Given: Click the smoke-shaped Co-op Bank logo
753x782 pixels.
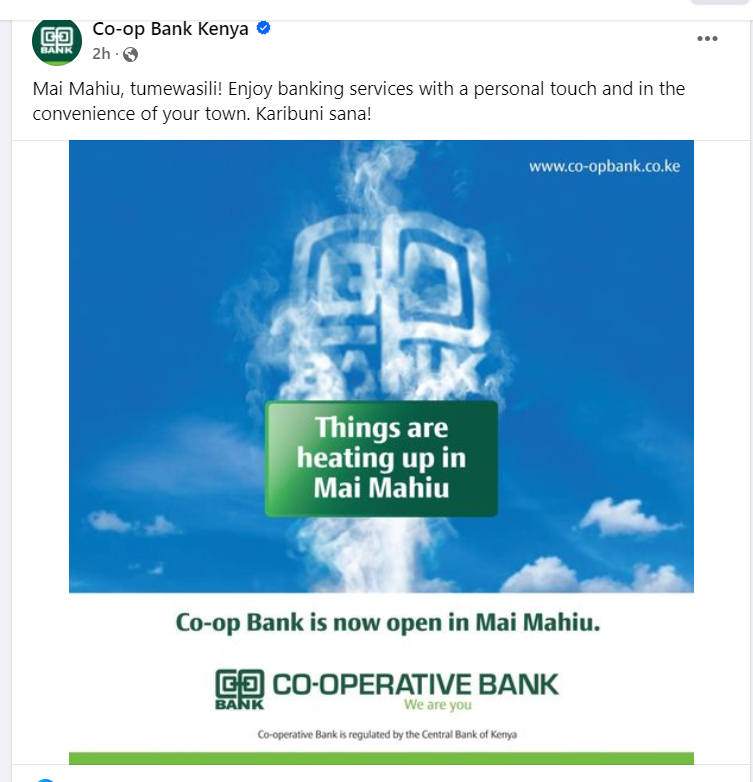Looking at the screenshot, I should tap(390, 302).
